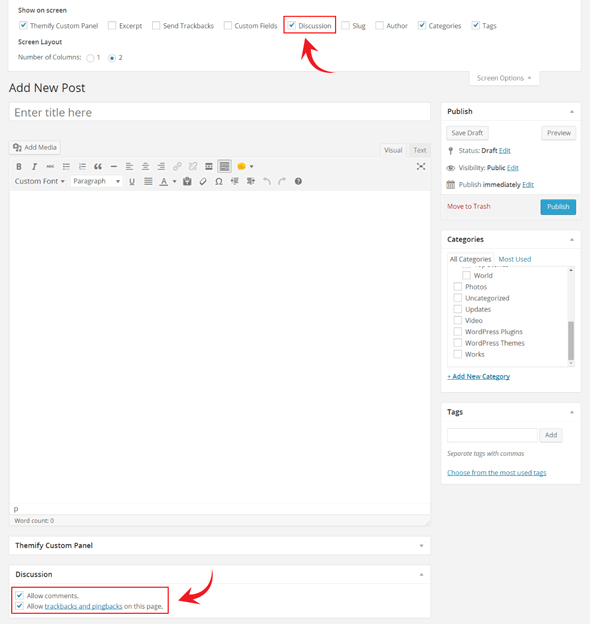Uncheck the Discussion screen option

click(292, 25)
